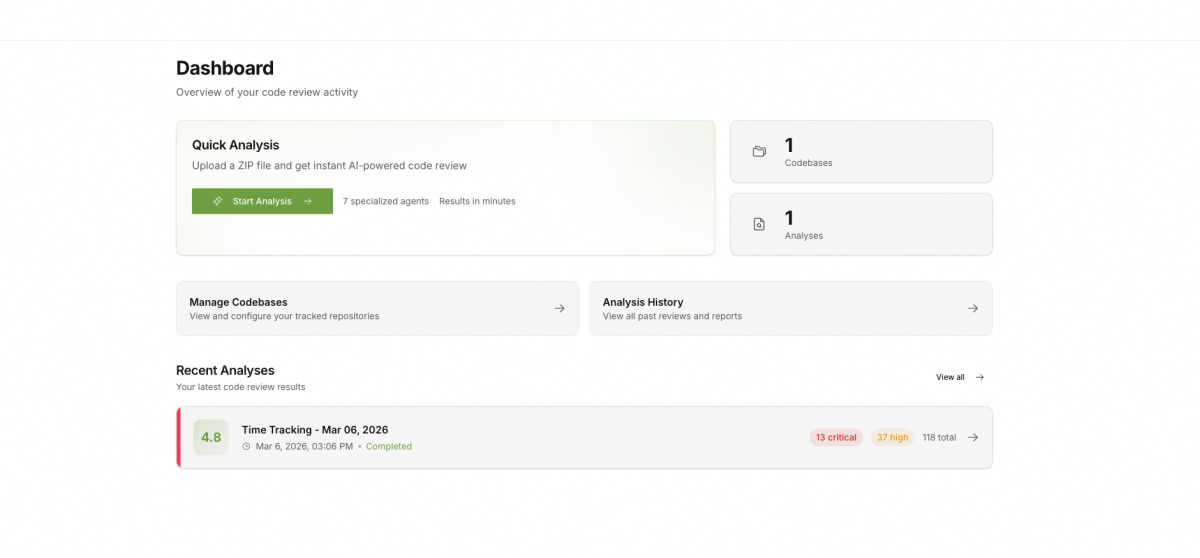This screenshot has width=1200, height=558.
Task: Open the Manage Codebases title
Action: tap(238, 302)
